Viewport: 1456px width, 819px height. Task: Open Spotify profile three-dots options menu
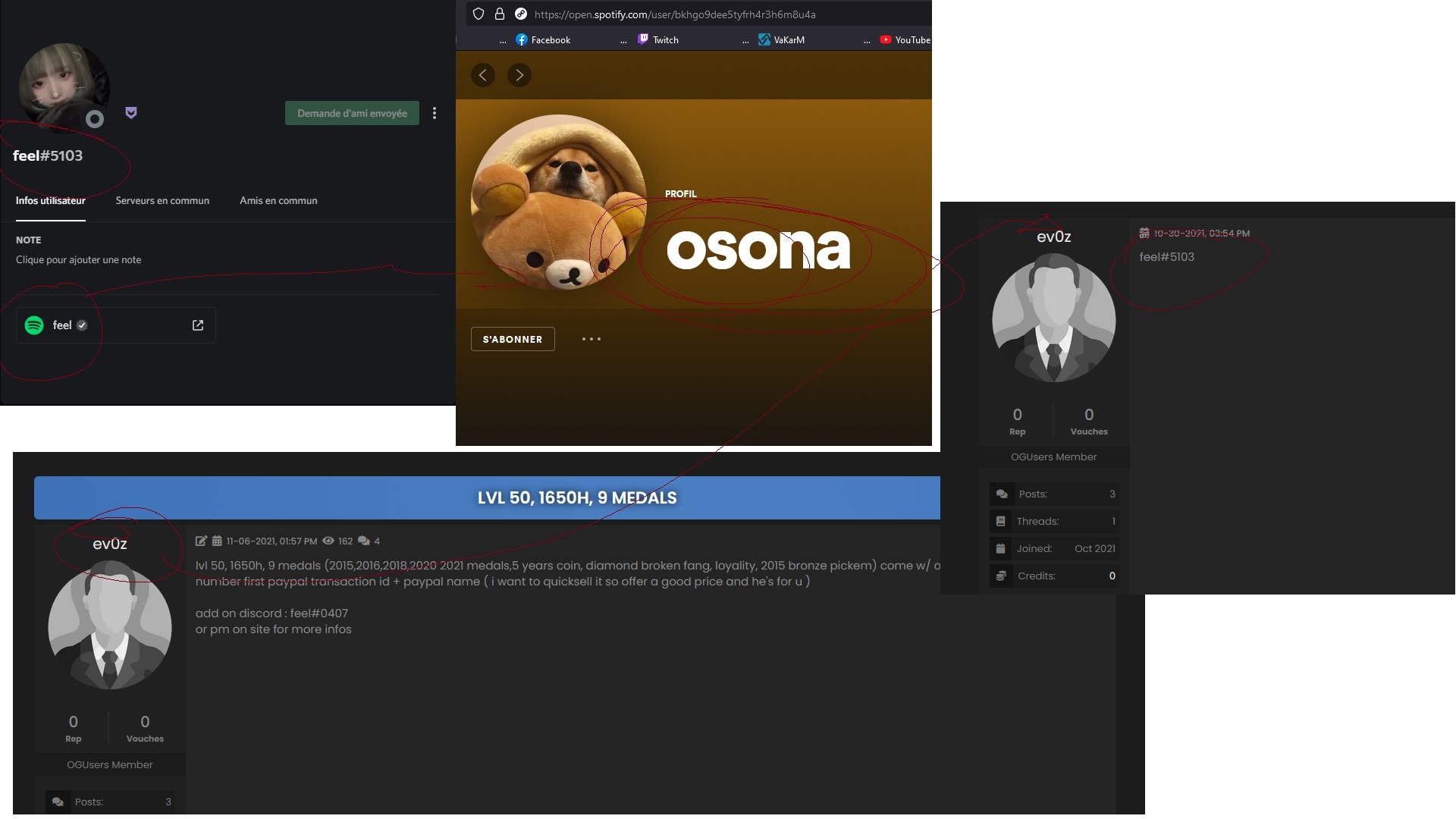pyautogui.click(x=591, y=339)
